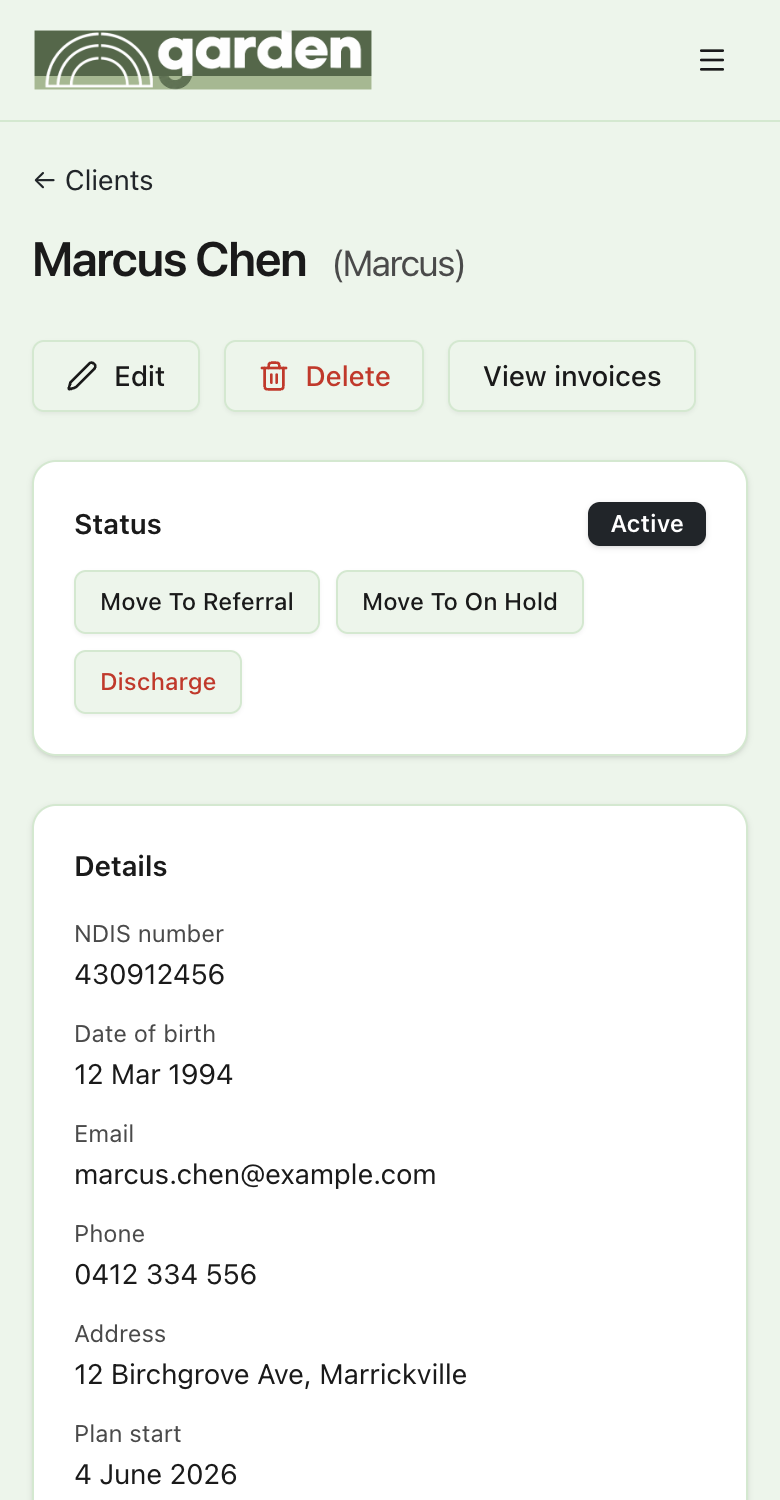
Task: Select Move To On Hold
Action: pos(460,602)
